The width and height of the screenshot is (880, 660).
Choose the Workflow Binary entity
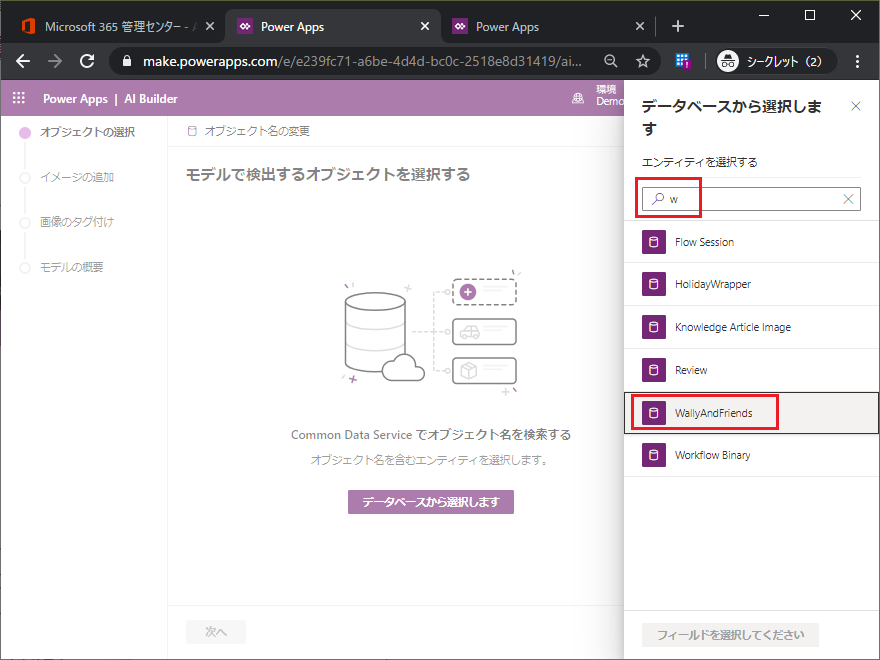(712, 455)
